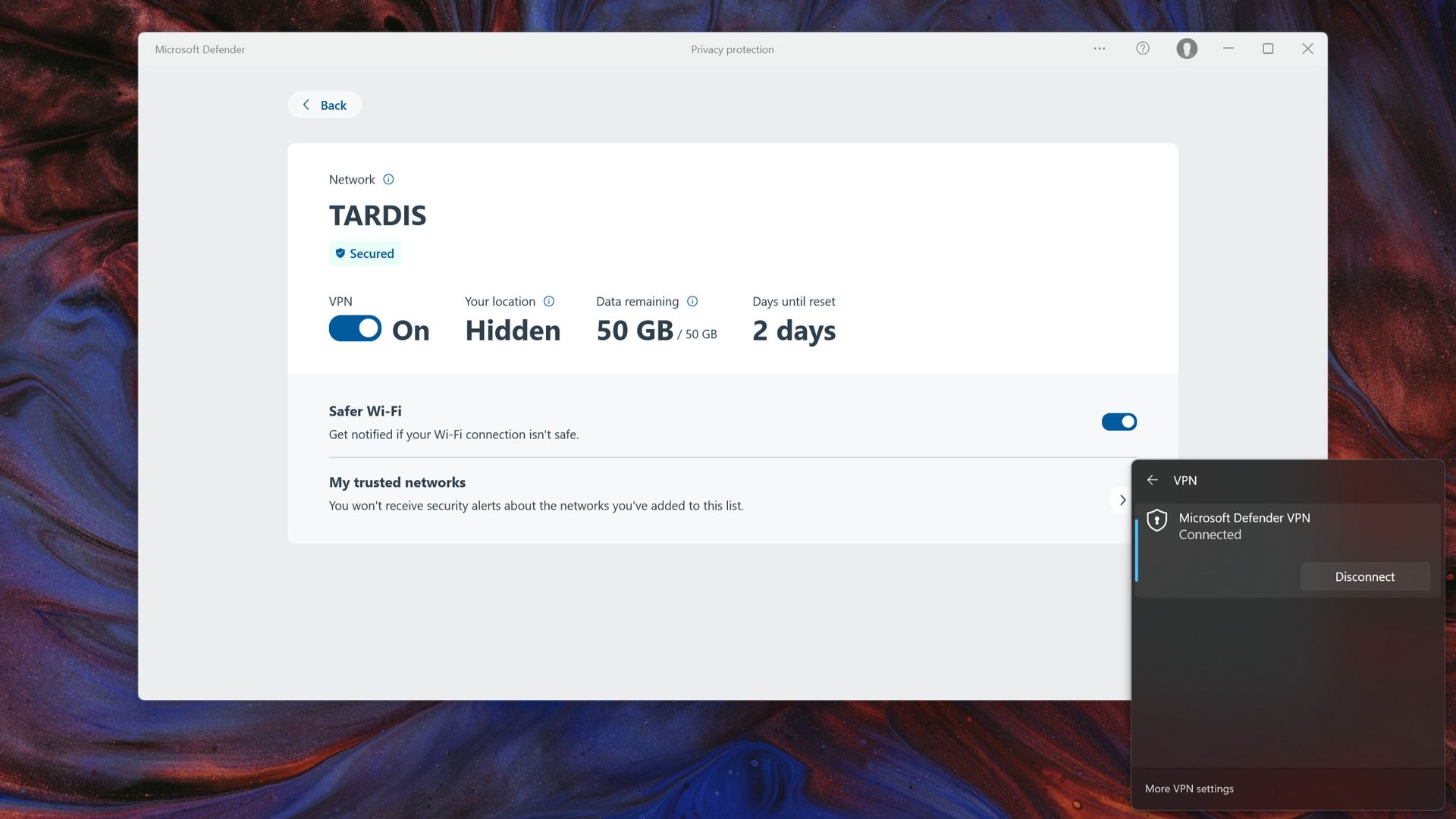Click the Network info icon
Viewport: 1456px width, 819px height.
point(388,179)
